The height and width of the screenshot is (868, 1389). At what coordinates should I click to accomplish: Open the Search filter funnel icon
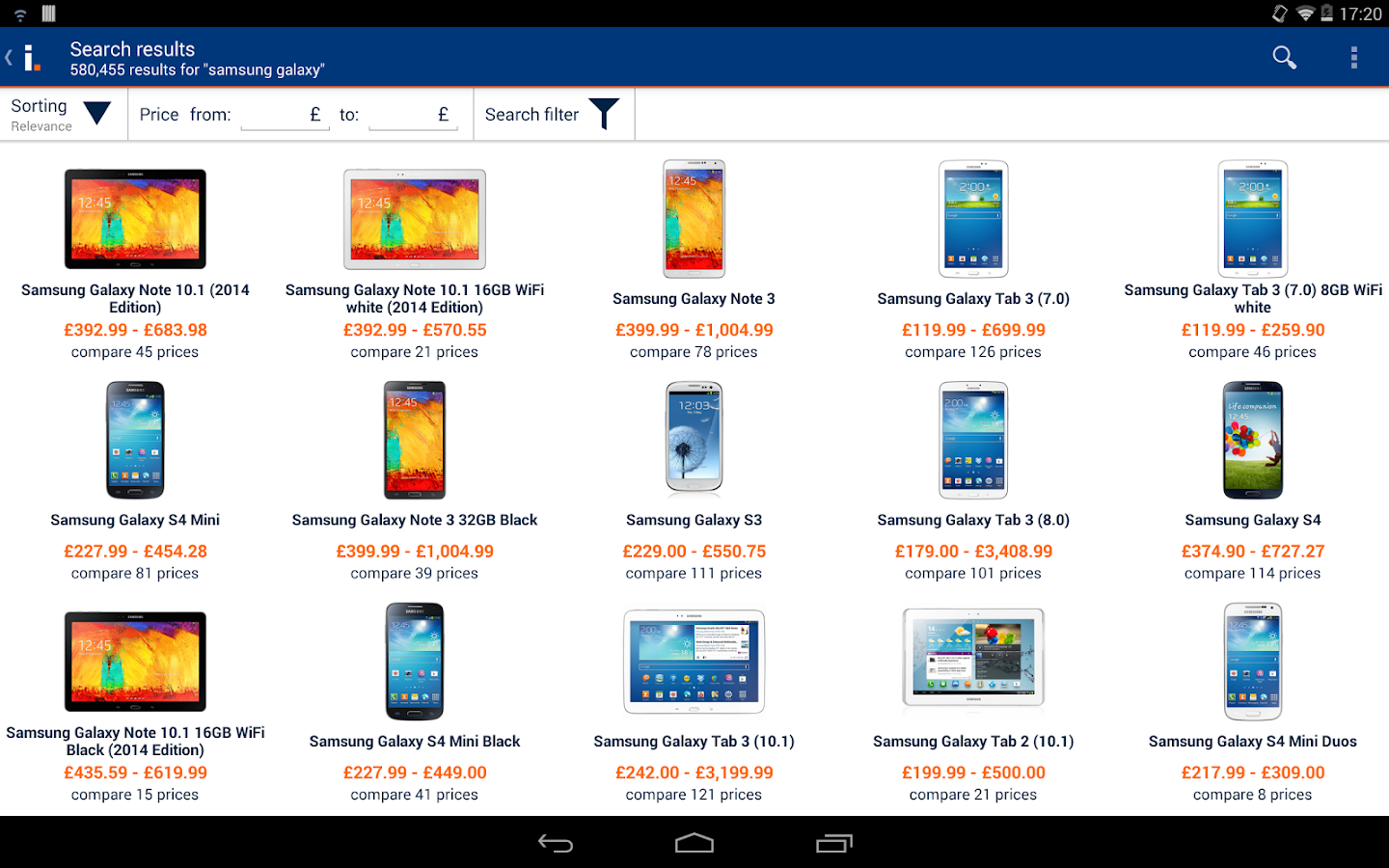604,114
